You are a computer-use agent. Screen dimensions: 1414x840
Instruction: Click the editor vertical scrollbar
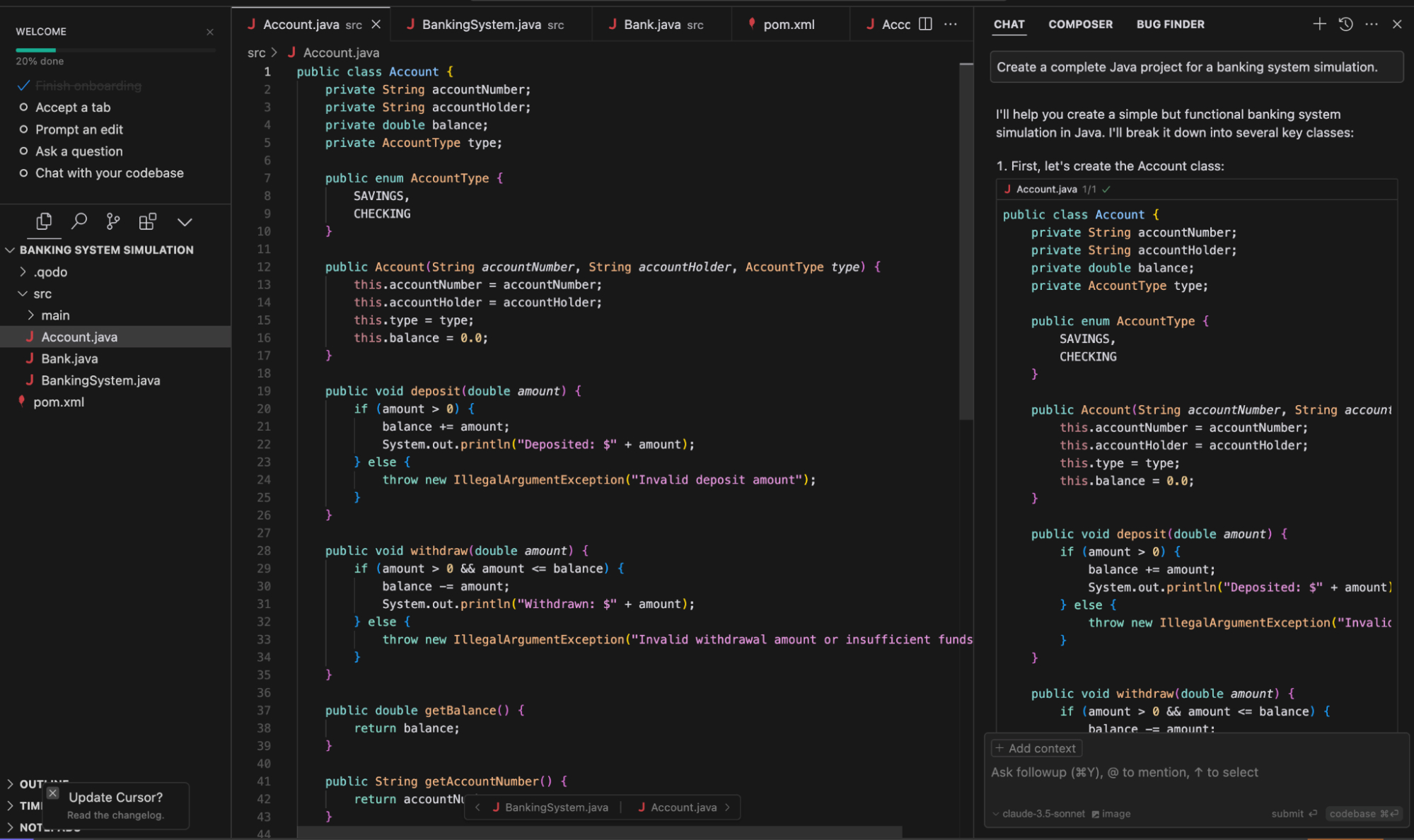pos(966,240)
